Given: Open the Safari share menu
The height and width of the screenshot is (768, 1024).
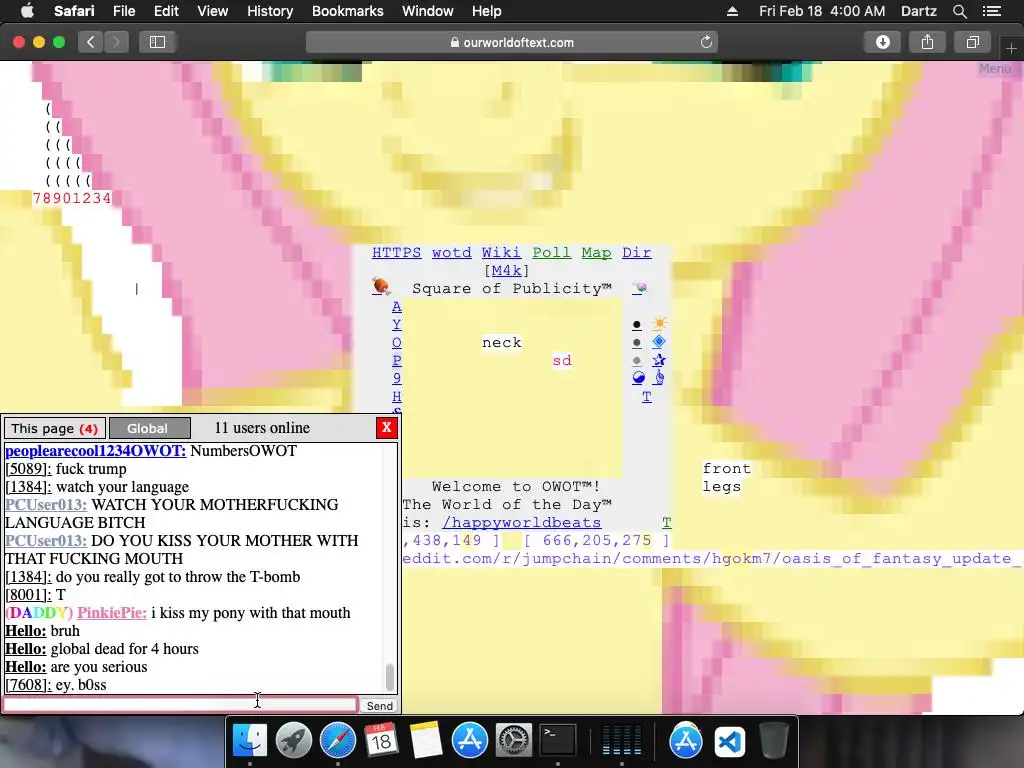Looking at the screenshot, I should 927,42.
